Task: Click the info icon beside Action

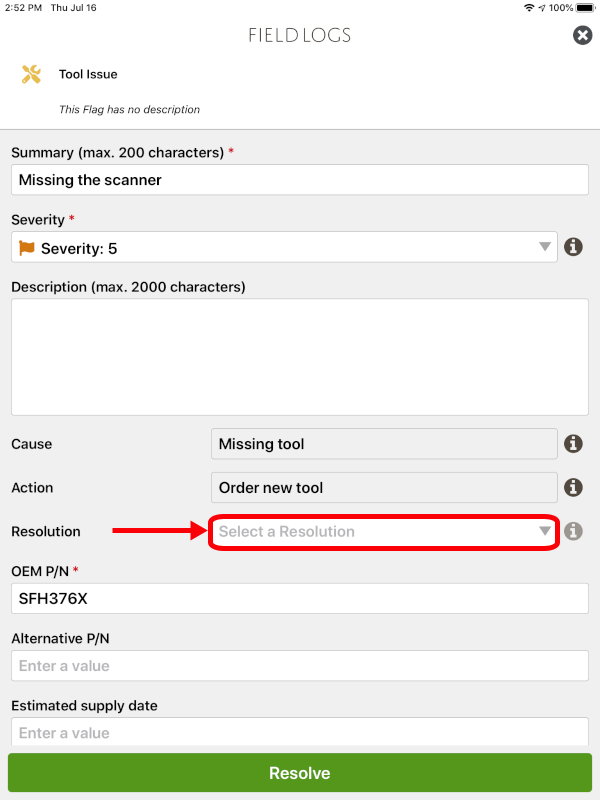Action: [573, 487]
